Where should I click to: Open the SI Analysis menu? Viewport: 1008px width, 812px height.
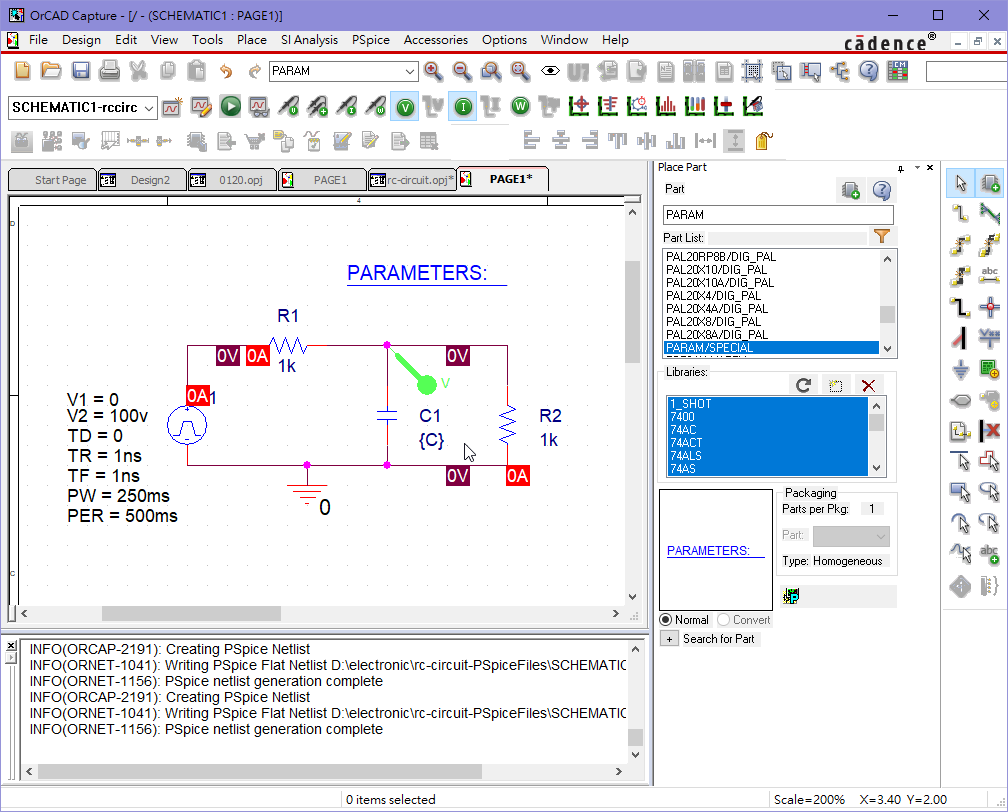click(x=309, y=40)
